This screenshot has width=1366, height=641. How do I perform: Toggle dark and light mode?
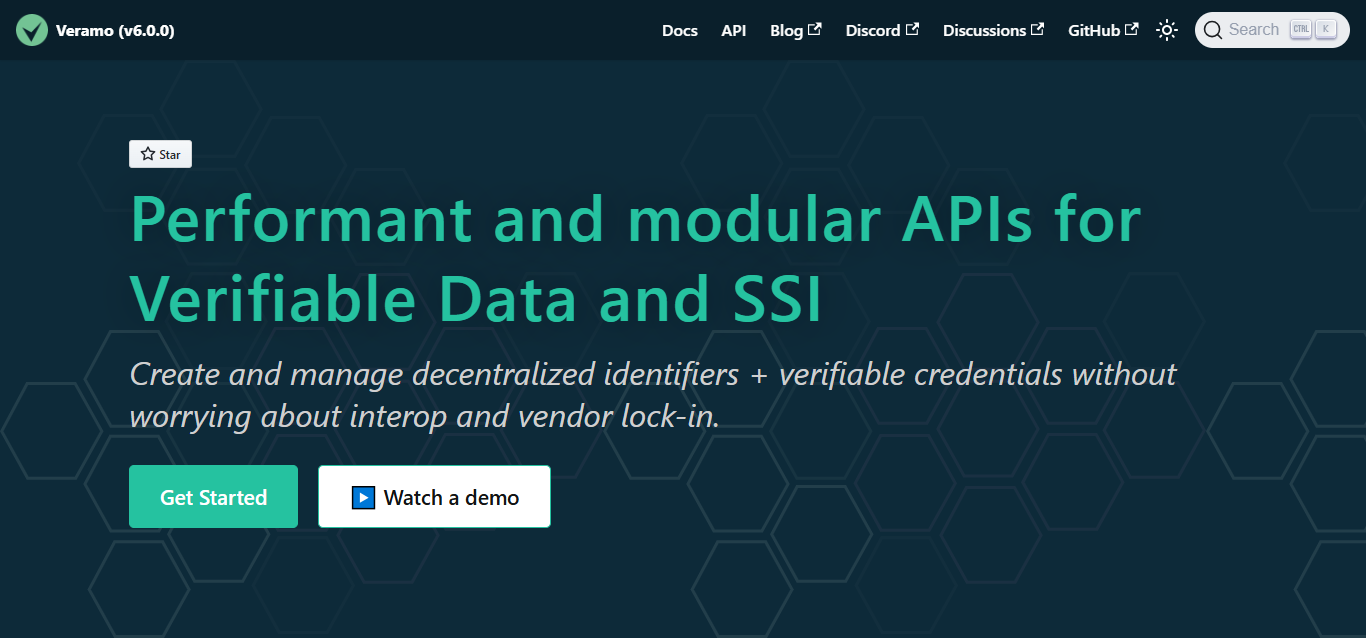1167,30
